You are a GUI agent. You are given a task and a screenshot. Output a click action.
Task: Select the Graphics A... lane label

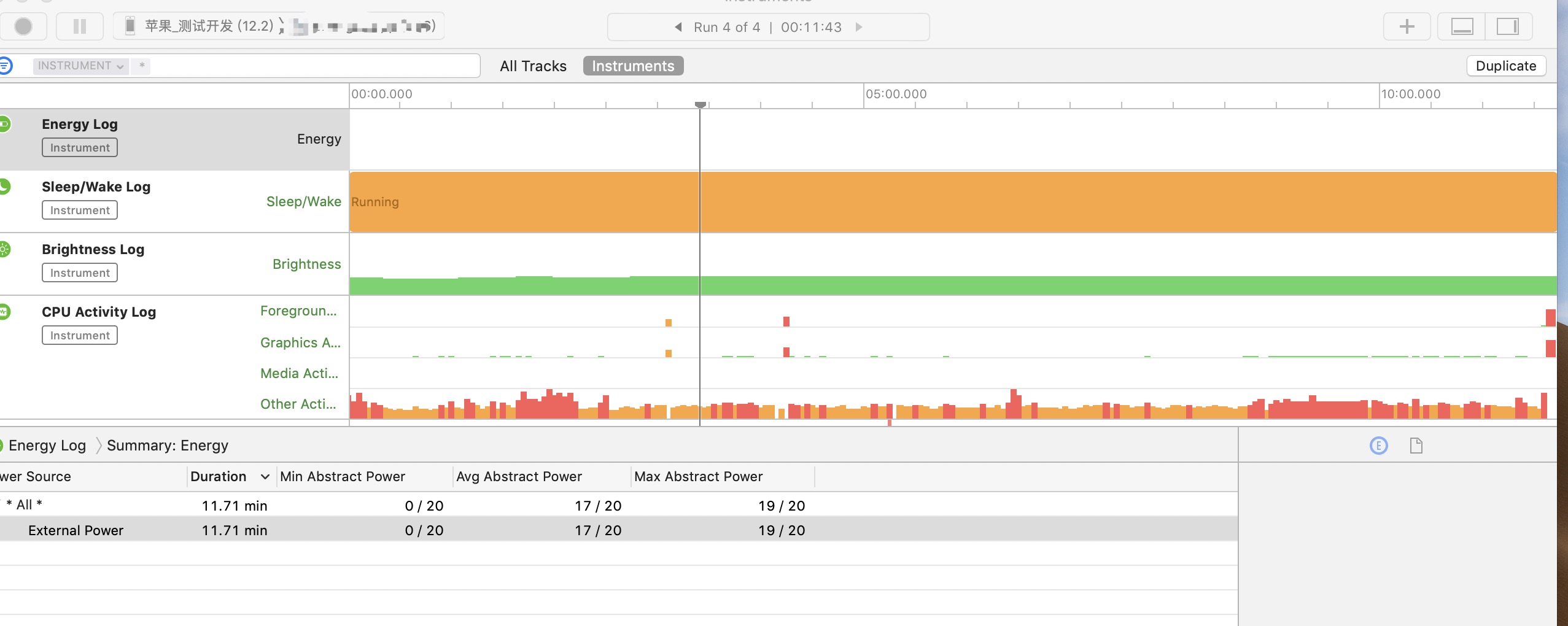[x=300, y=343]
